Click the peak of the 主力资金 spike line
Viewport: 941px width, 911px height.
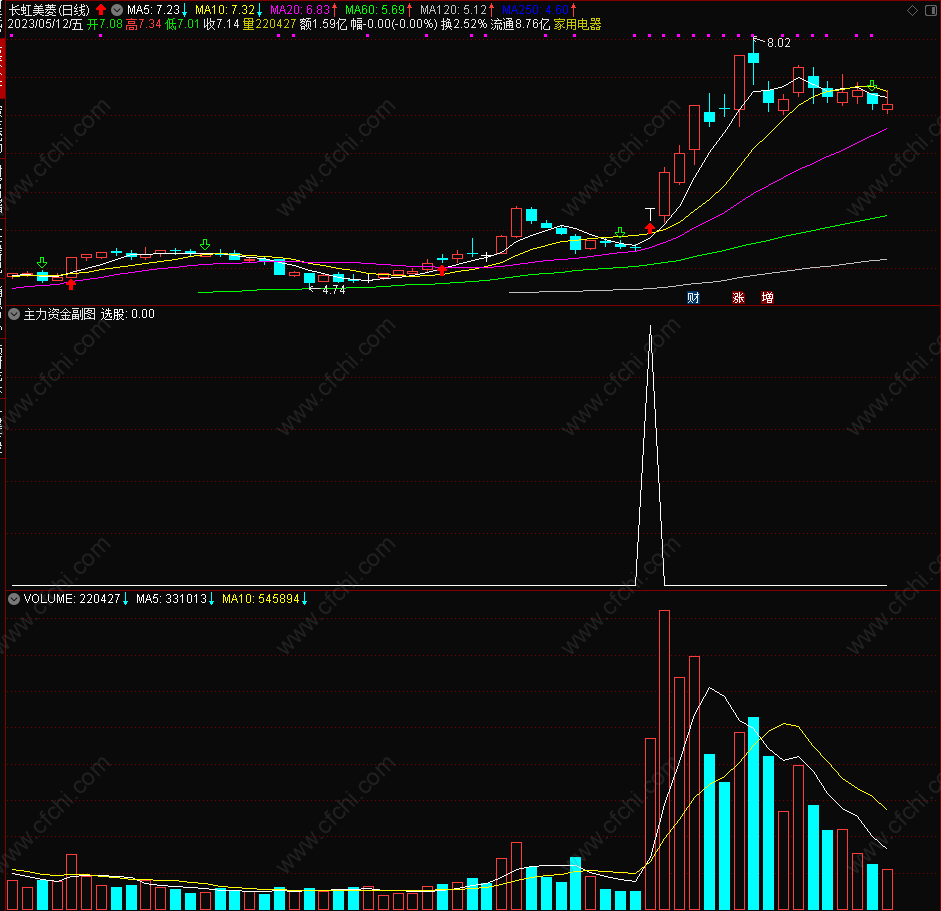651,328
